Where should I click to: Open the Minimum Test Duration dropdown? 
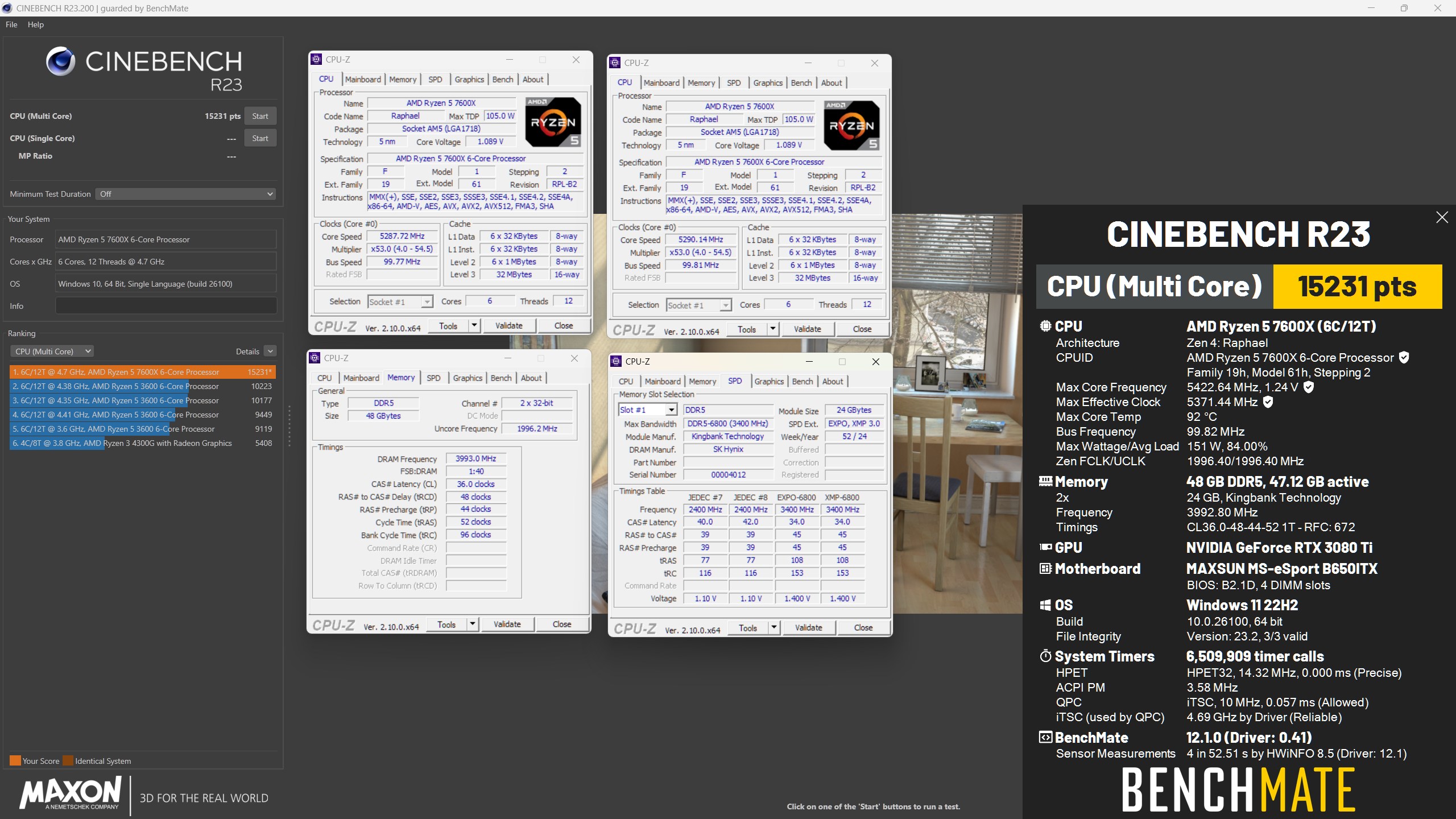tap(185, 194)
